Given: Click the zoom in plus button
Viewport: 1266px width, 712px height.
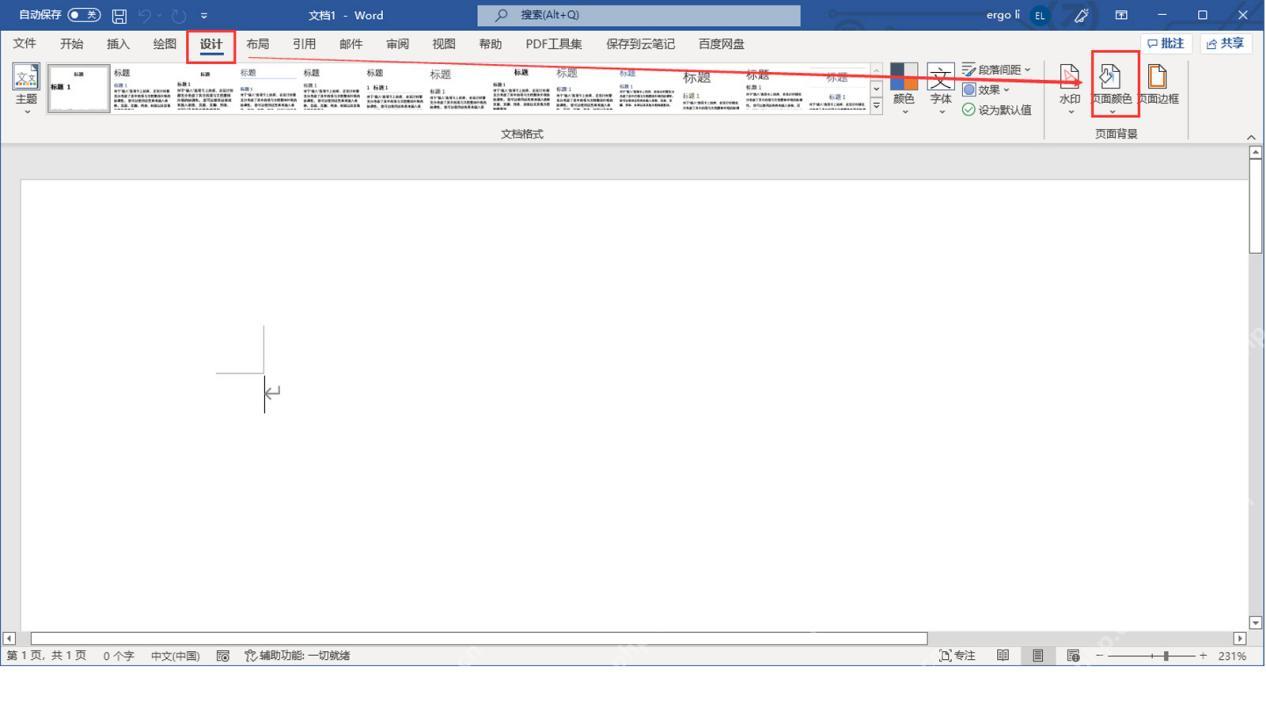Looking at the screenshot, I should [1203, 656].
